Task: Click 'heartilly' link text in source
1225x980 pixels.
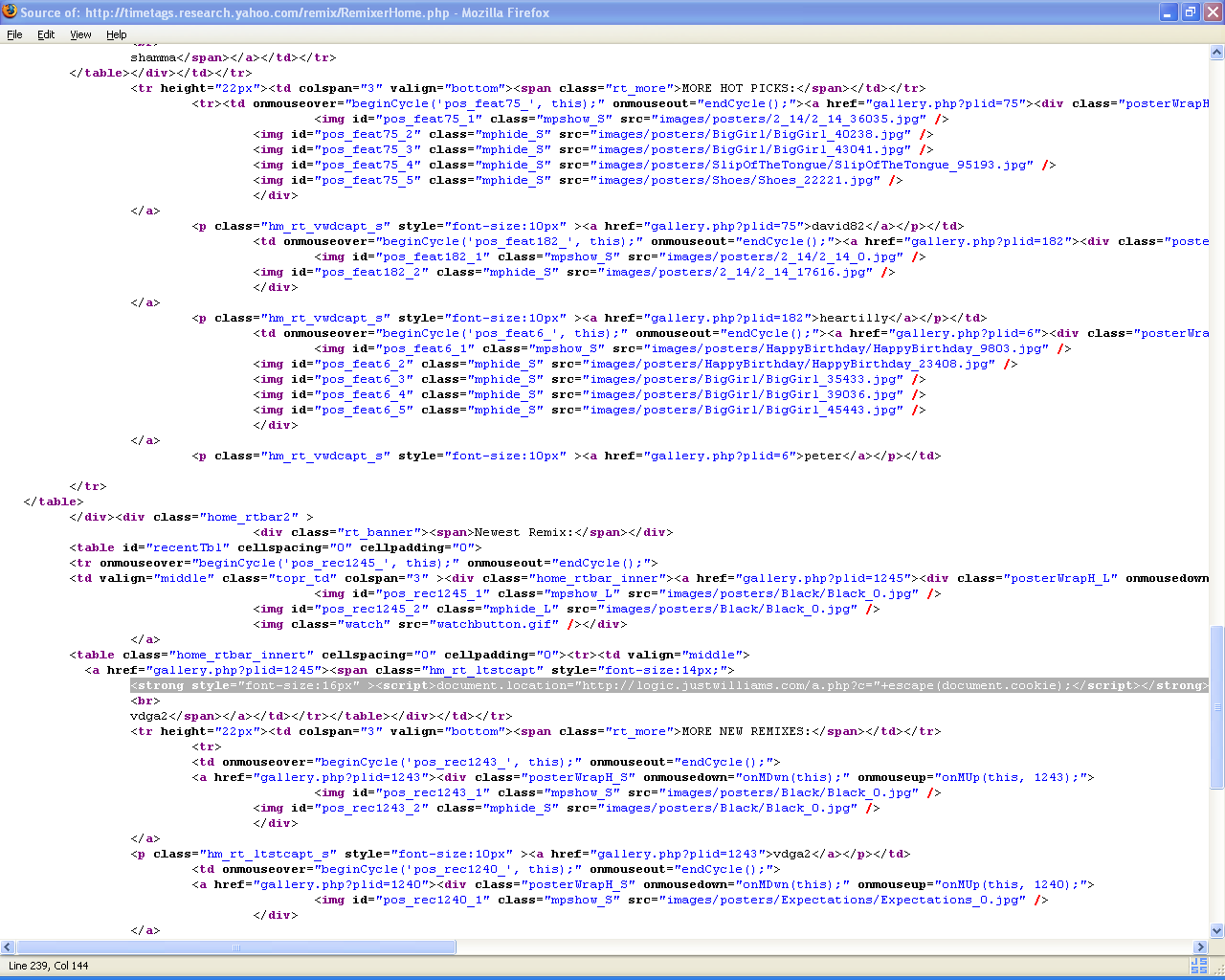Action: [854, 318]
